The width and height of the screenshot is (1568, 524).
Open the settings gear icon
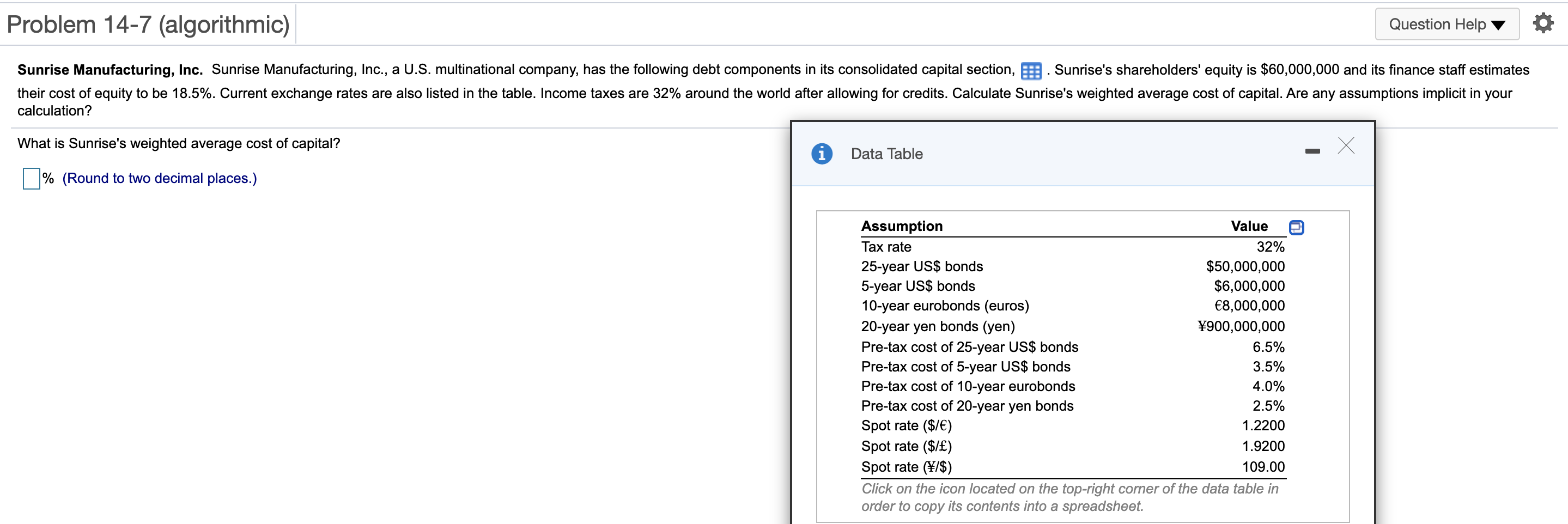point(1542,24)
